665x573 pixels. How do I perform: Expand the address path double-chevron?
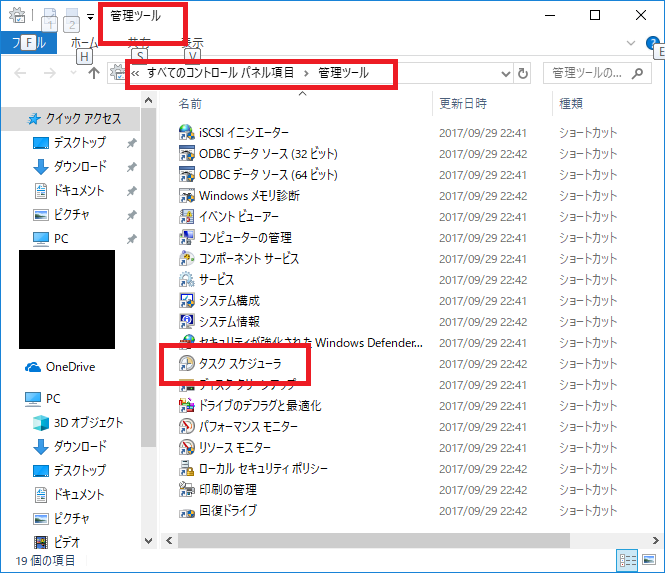(x=135, y=73)
